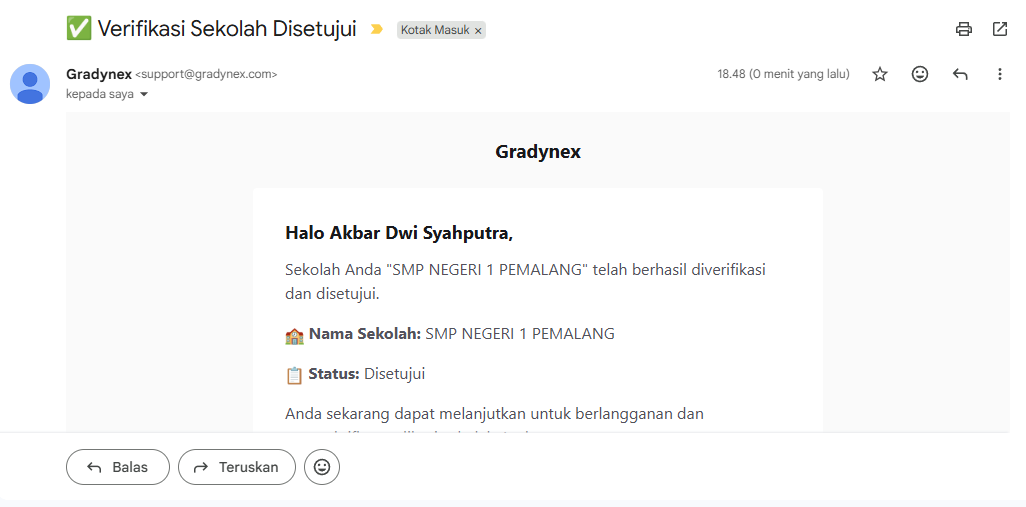Screen dimensions: 1026x507
Task: Click the greeting Halo Akbar Dwi Syahputra
Action: [399, 233]
